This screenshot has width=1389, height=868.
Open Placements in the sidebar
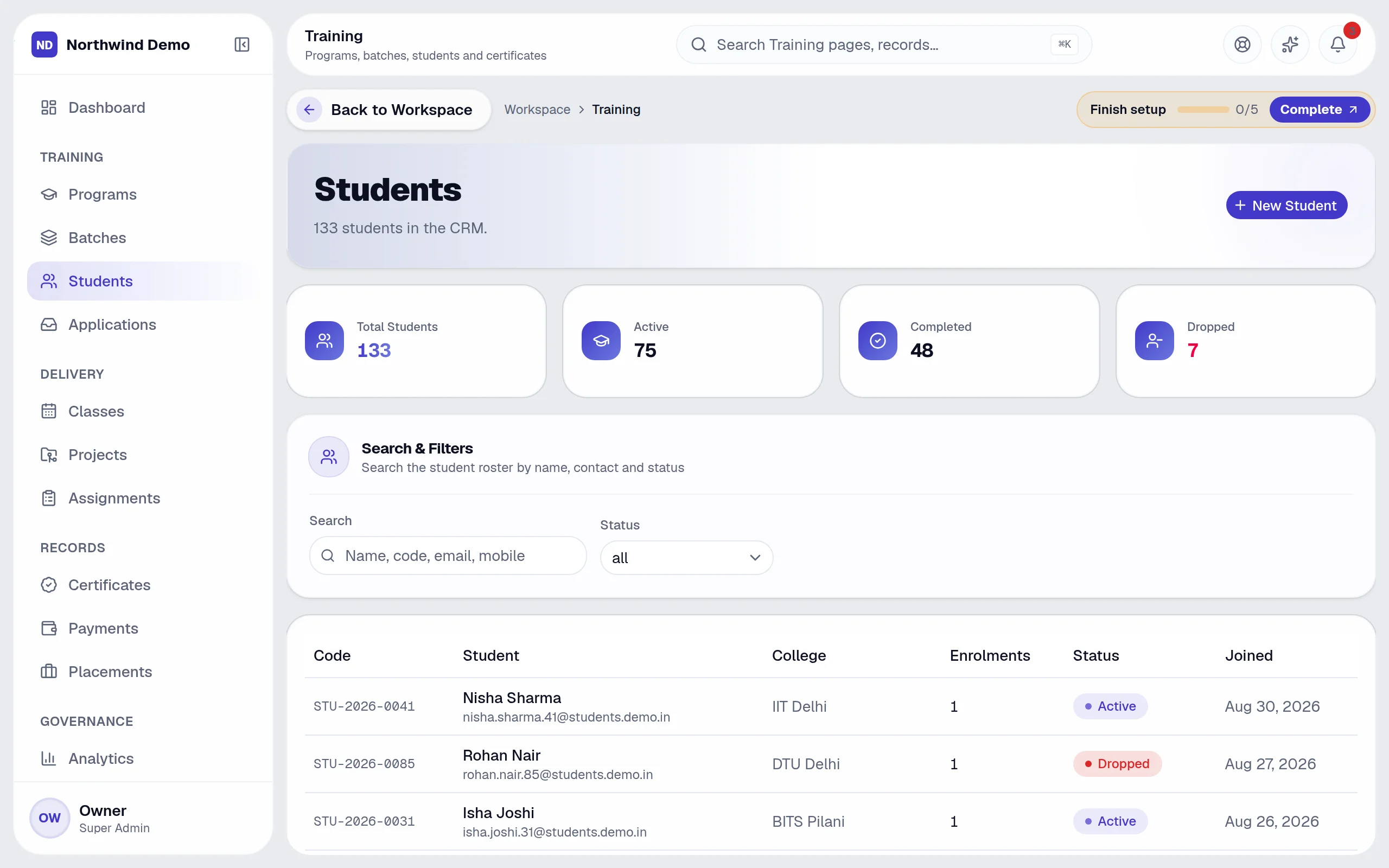[142, 672]
